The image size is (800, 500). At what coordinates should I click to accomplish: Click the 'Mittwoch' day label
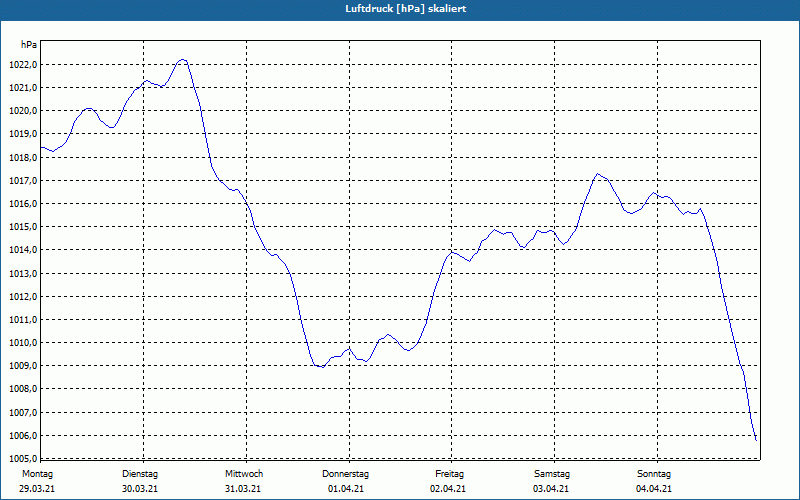244,474
